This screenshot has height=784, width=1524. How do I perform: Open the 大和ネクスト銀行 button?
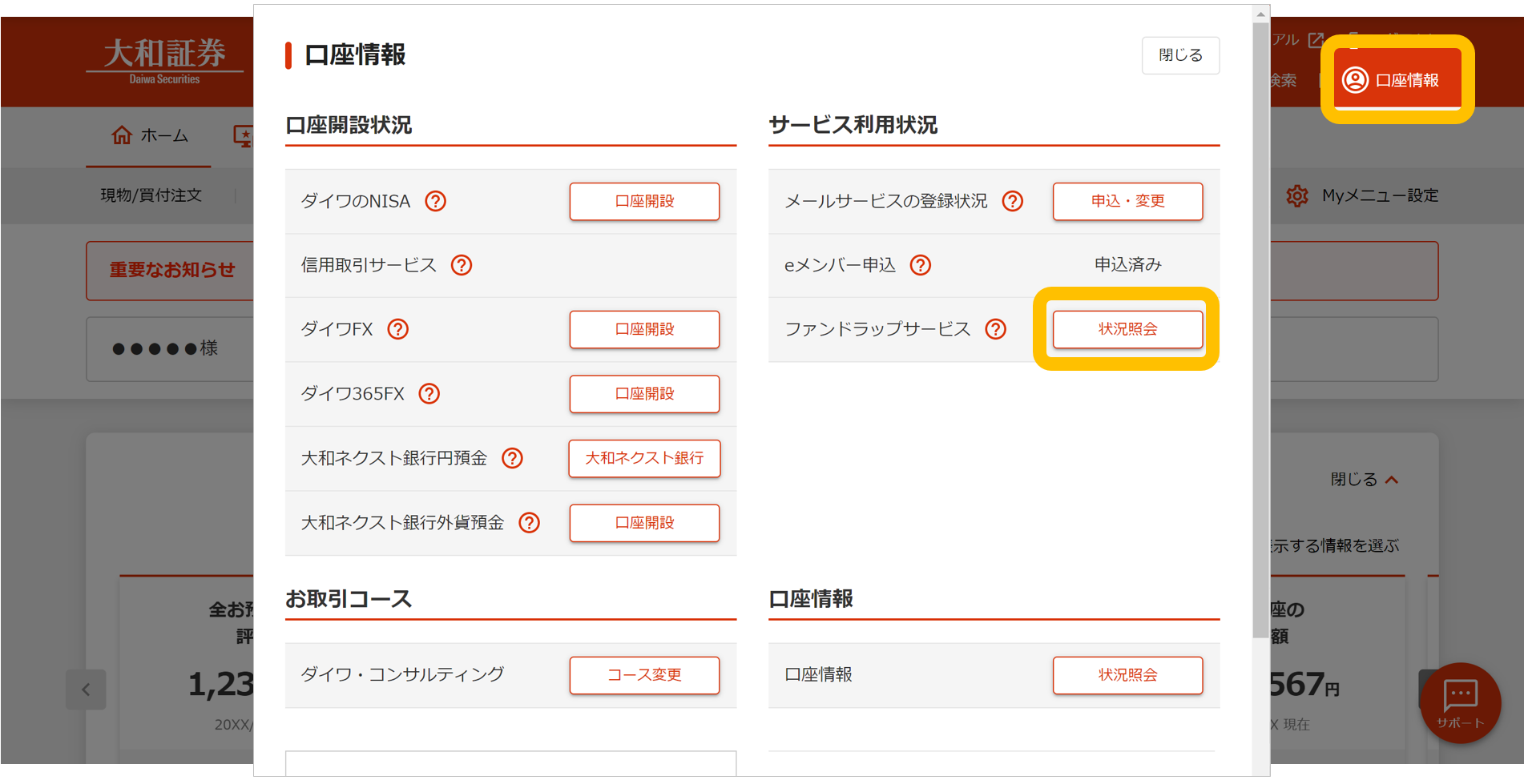pyautogui.click(x=644, y=458)
